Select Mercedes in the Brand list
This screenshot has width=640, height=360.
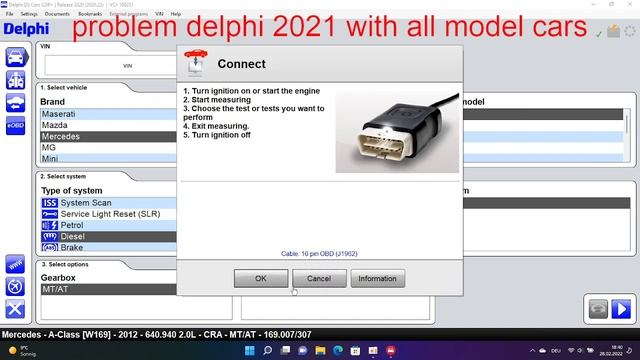109,136
